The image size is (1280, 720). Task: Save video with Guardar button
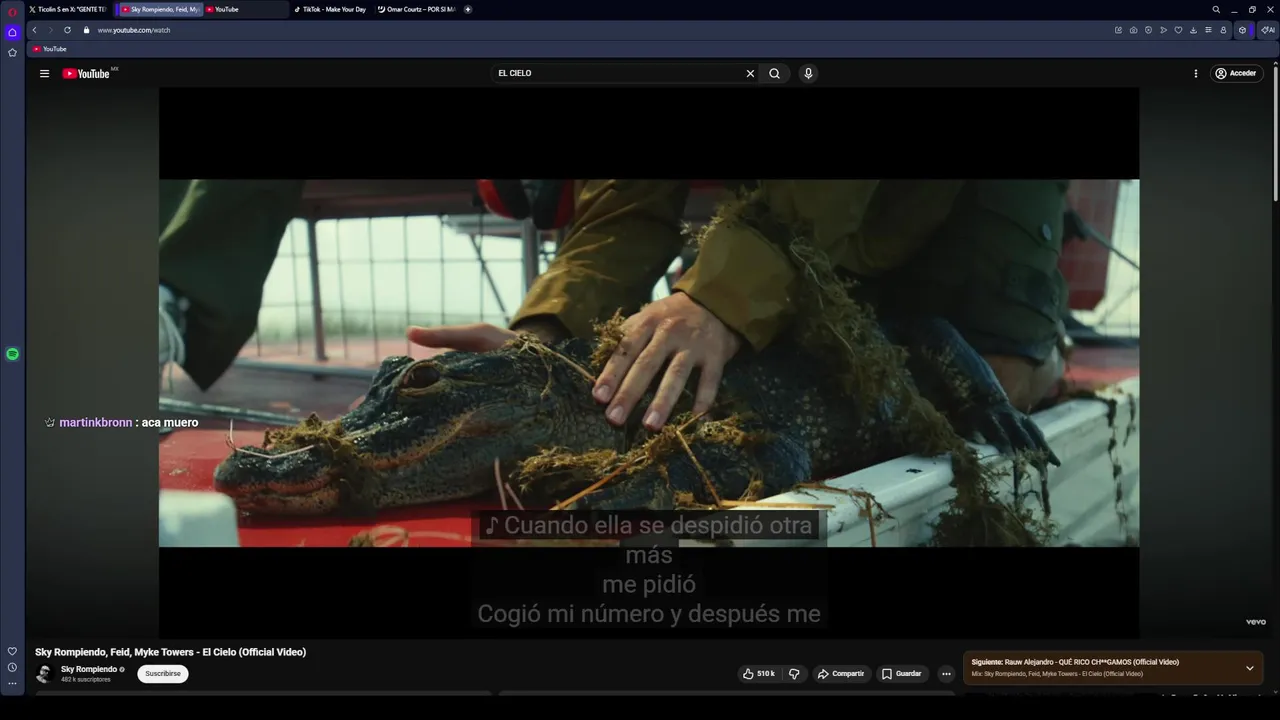(x=901, y=674)
